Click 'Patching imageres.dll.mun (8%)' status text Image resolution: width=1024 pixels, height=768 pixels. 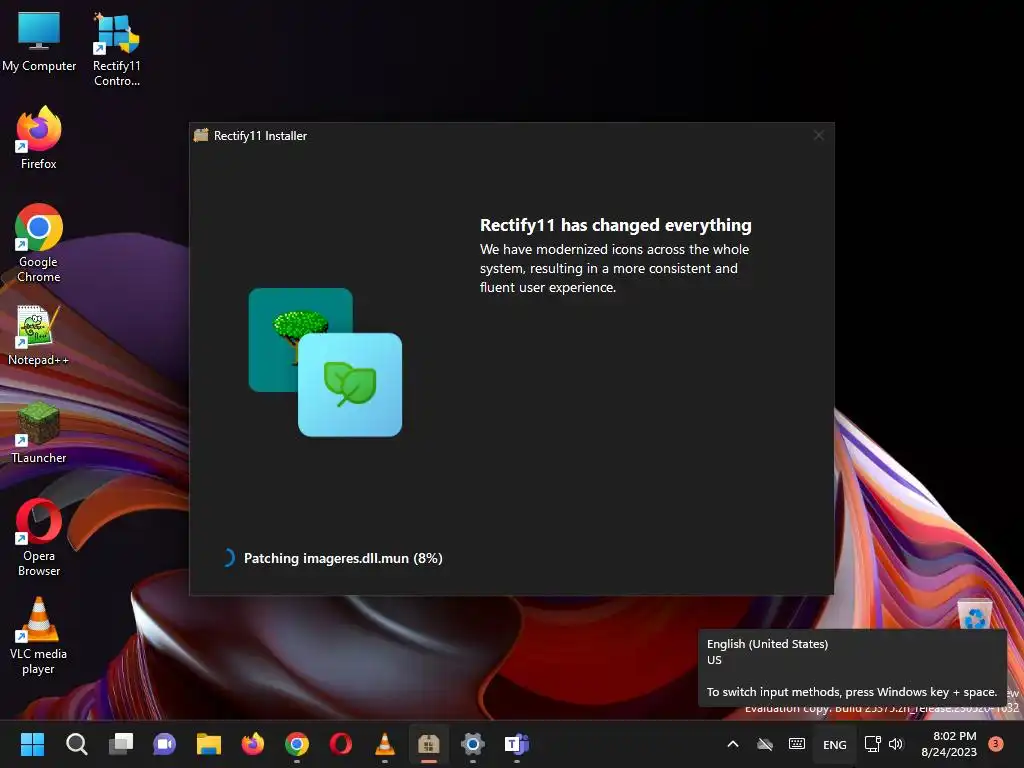pos(343,558)
